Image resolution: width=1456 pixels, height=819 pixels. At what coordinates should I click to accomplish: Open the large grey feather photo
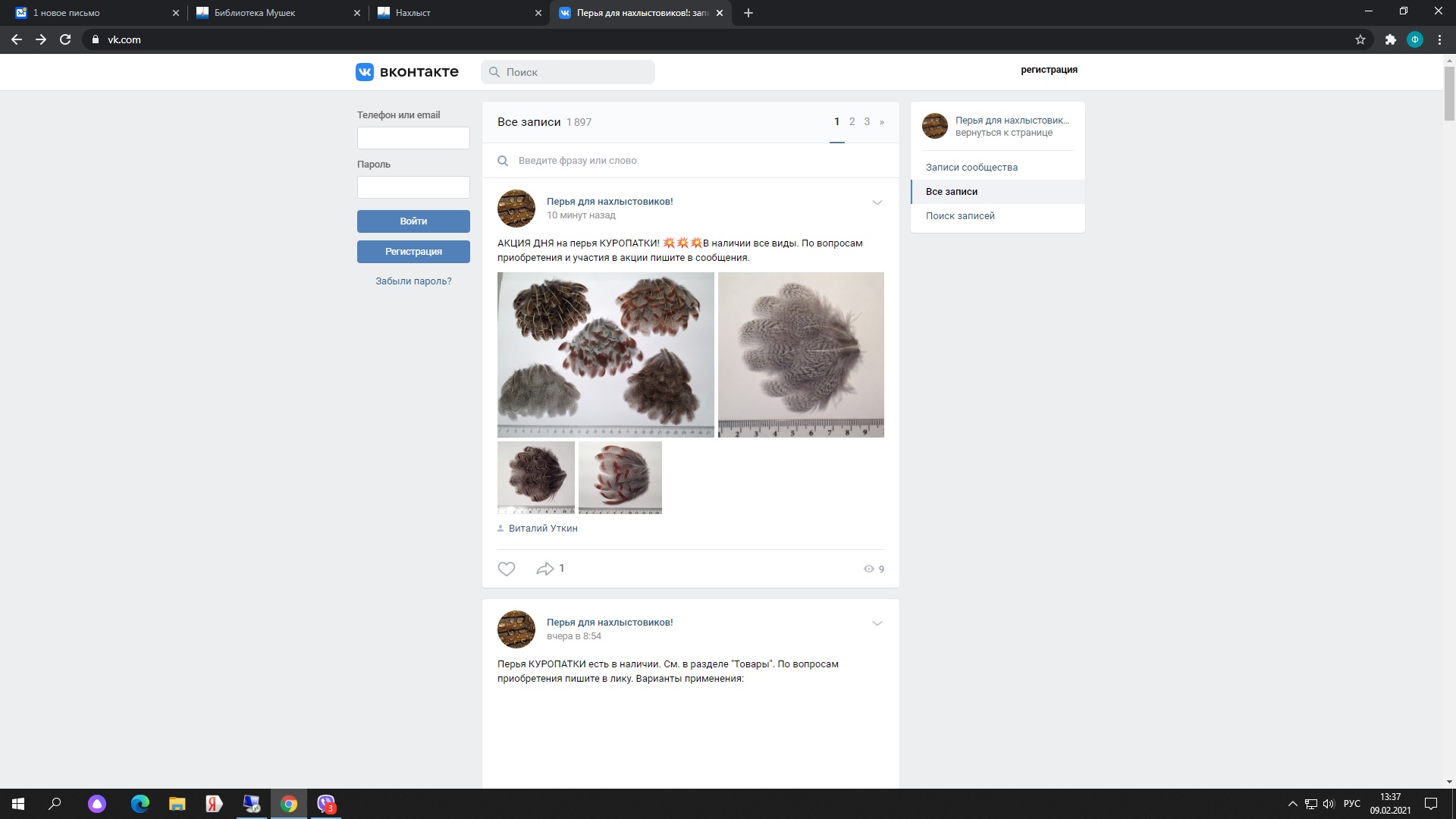801,354
